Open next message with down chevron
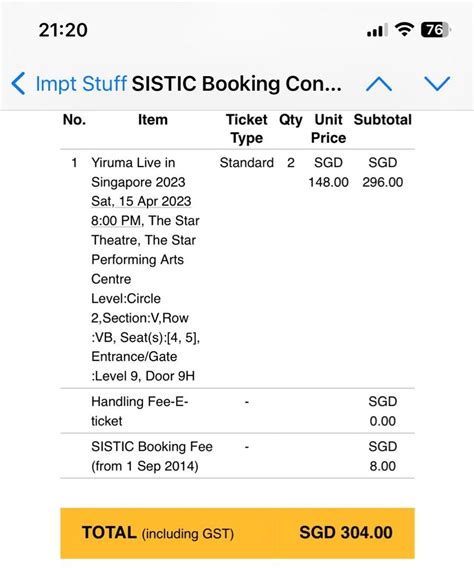 [437, 84]
